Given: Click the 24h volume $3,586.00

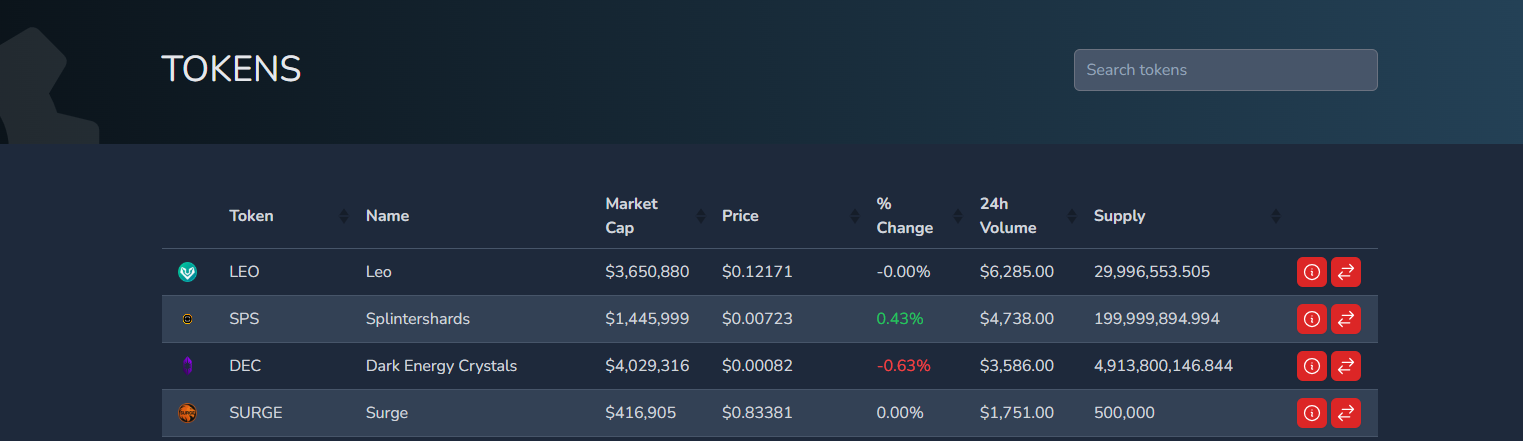Looking at the screenshot, I should tap(1017, 366).
